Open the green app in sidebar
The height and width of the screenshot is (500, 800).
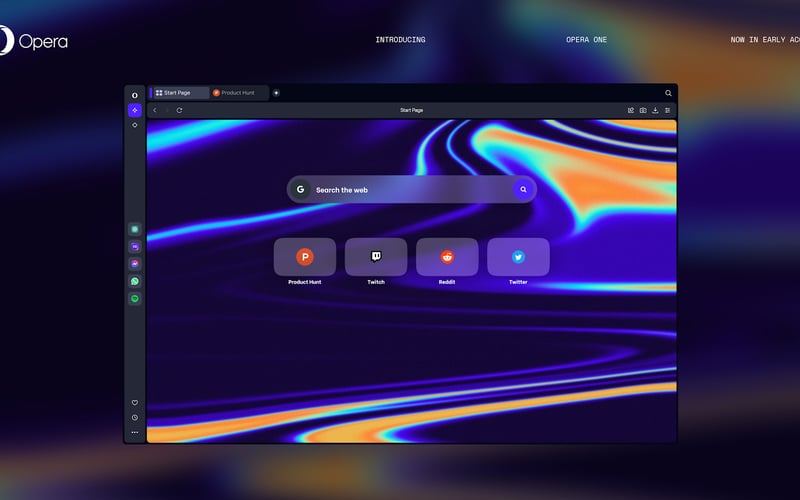(x=135, y=230)
